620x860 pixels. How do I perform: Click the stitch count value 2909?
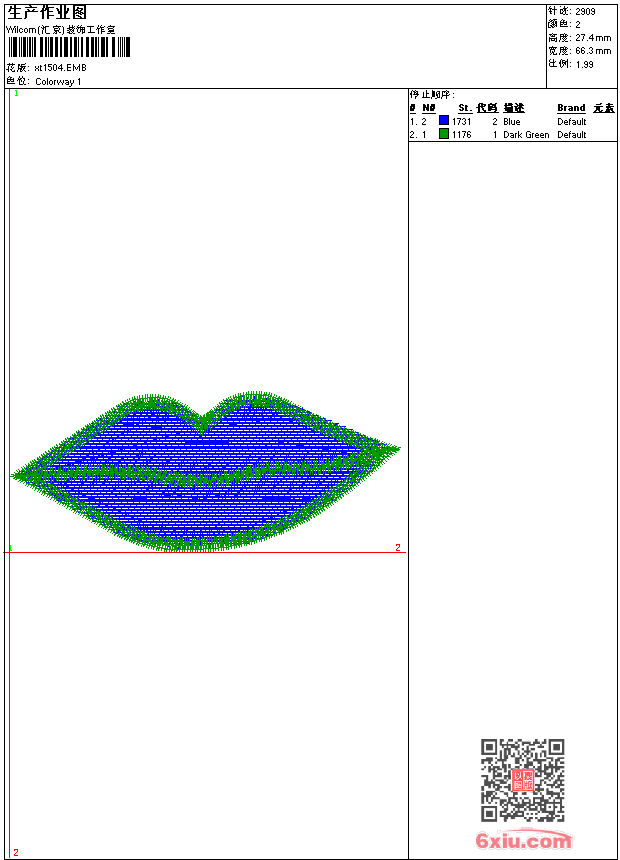pyautogui.click(x=585, y=11)
